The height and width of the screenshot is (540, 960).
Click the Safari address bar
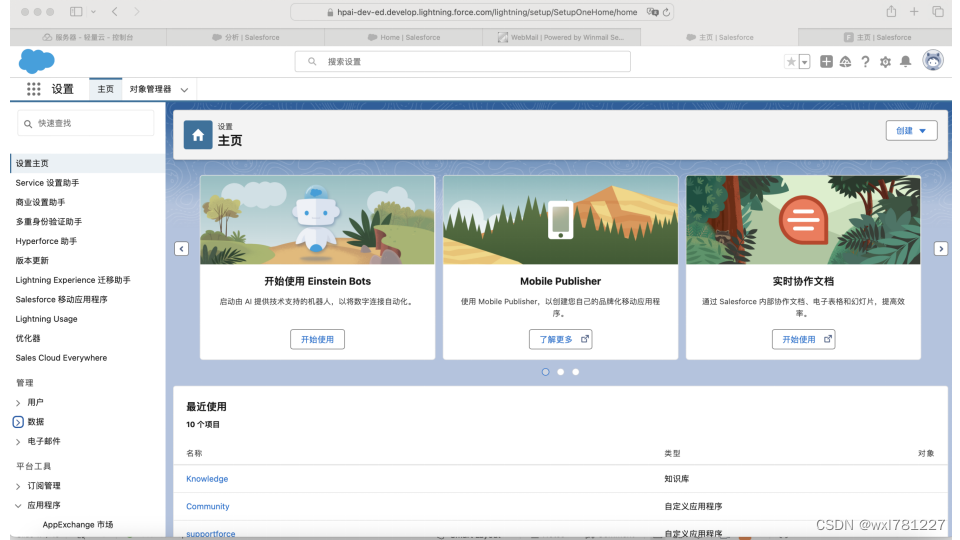(482, 12)
